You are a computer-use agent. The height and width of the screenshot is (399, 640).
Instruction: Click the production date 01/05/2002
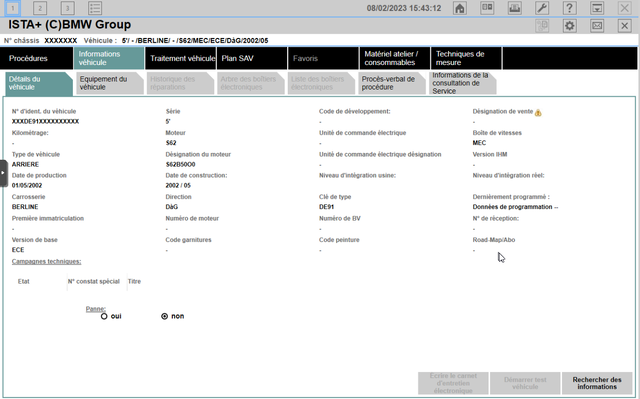(x=27, y=186)
